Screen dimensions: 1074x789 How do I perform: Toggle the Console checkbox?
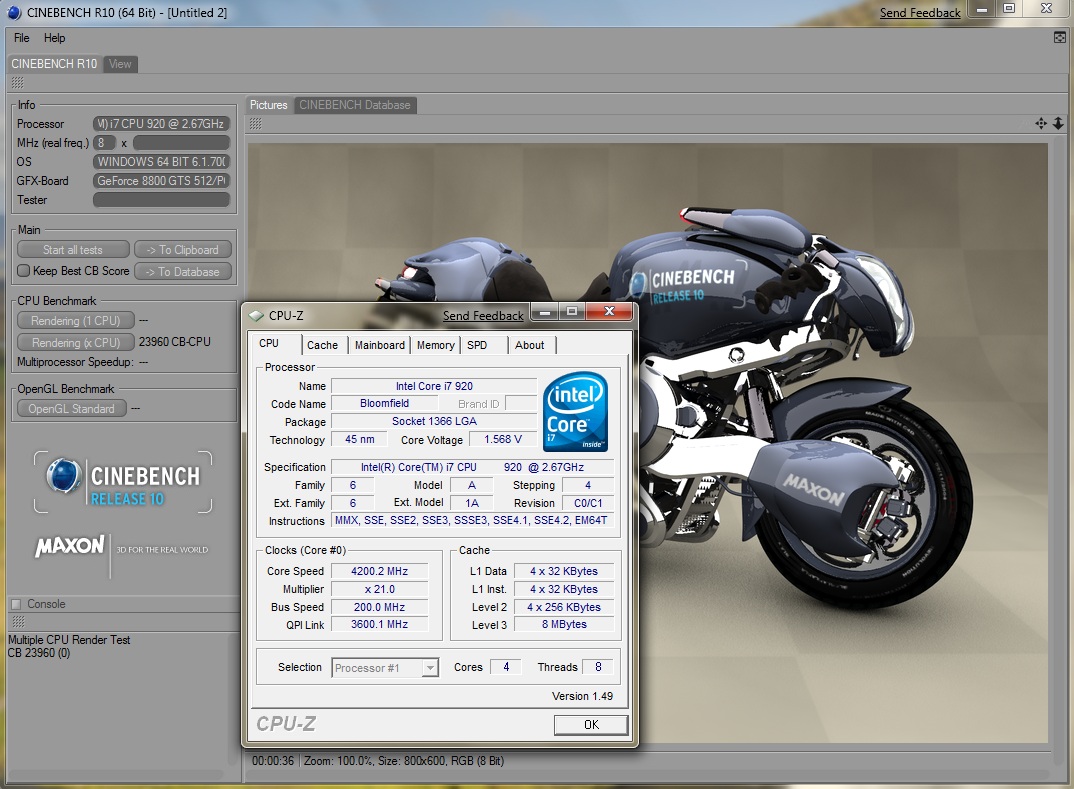pos(16,604)
